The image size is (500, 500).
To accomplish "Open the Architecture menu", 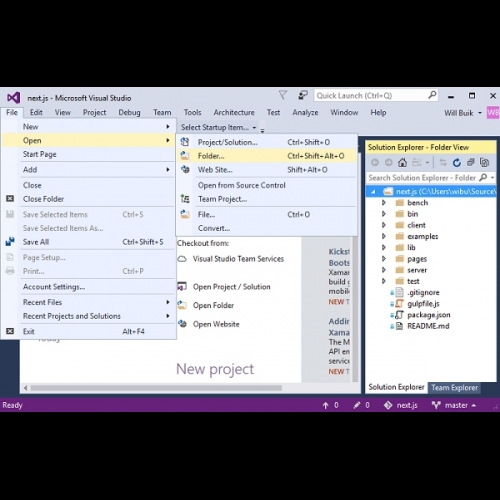I will [234, 112].
